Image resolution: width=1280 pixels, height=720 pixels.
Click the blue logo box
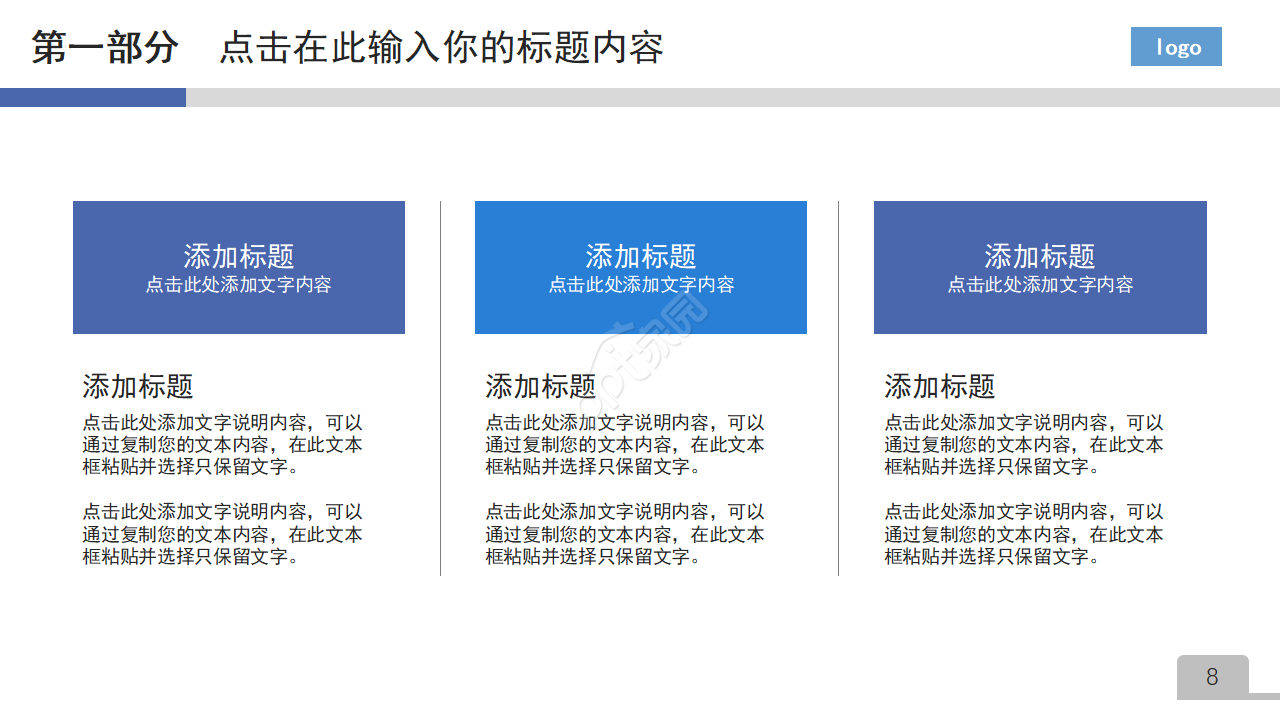click(x=1176, y=47)
